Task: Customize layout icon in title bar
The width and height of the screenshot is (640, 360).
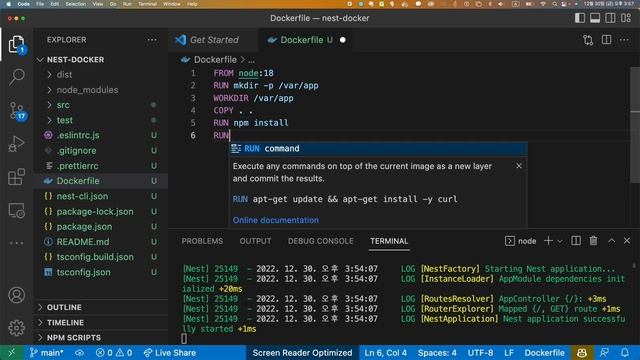Action: (626, 18)
